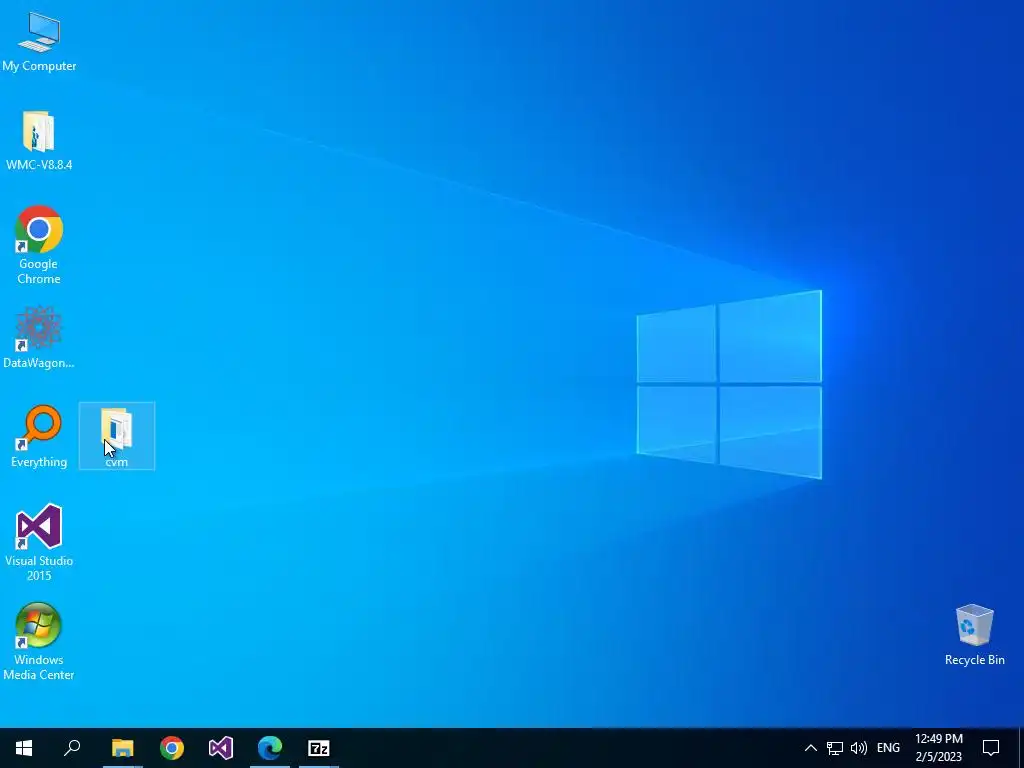Select the cvm folder on desktop
The image size is (1024, 768).
tap(117, 436)
